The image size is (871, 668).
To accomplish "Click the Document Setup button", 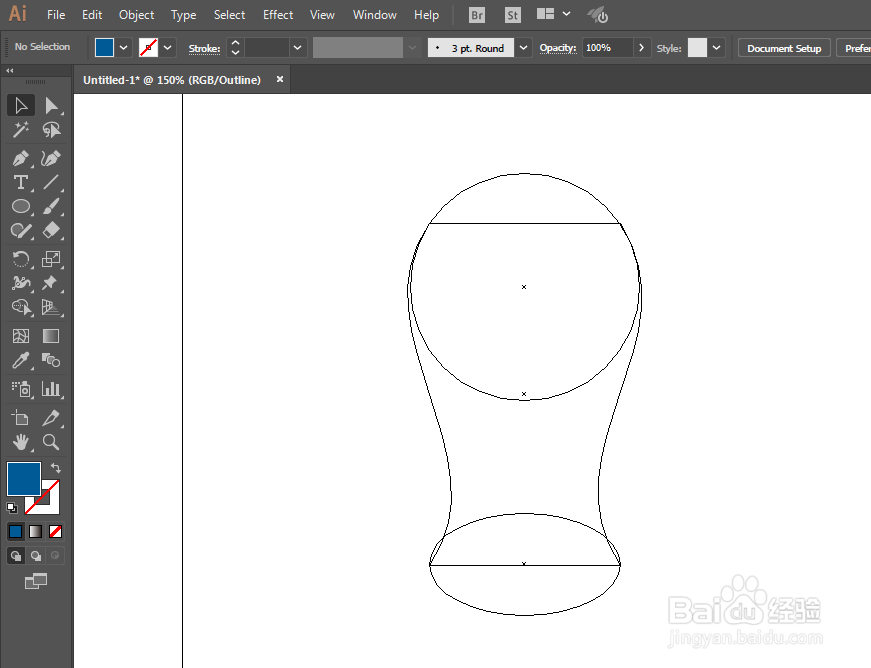I will click(x=784, y=48).
